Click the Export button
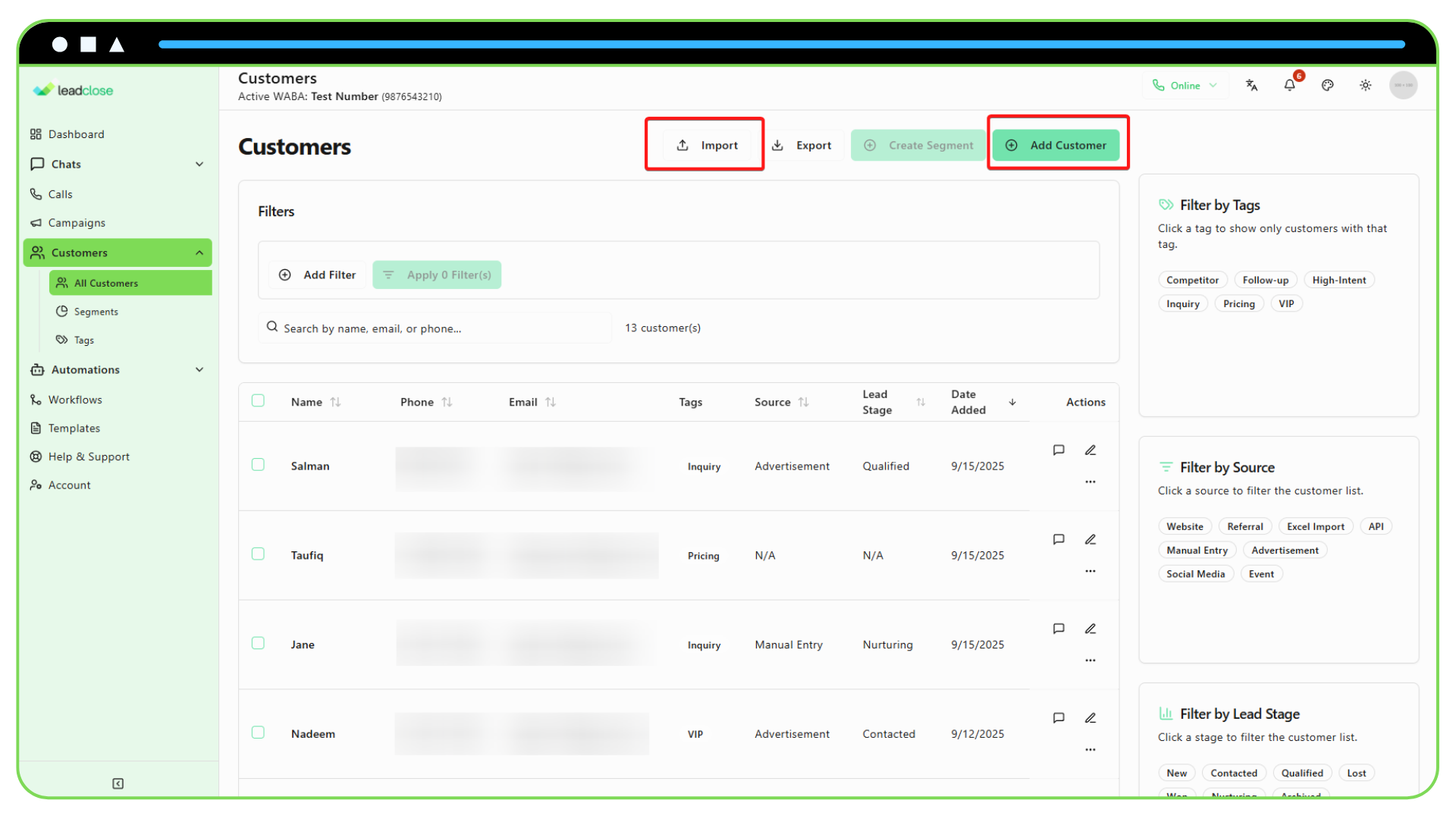This screenshot has width=1456, height=819. [802, 145]
